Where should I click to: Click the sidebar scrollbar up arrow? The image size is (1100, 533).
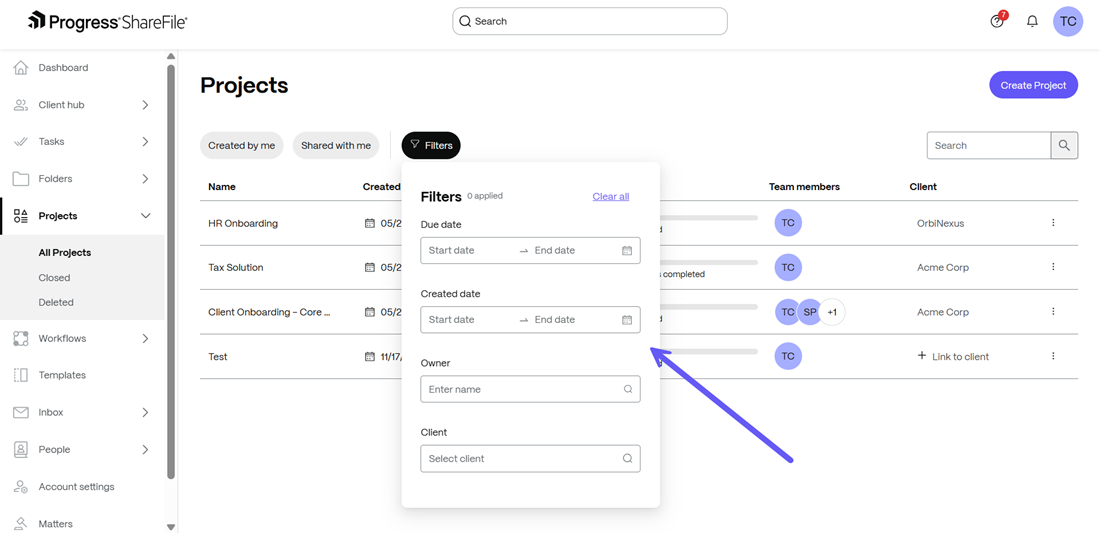tap(170, 56)
